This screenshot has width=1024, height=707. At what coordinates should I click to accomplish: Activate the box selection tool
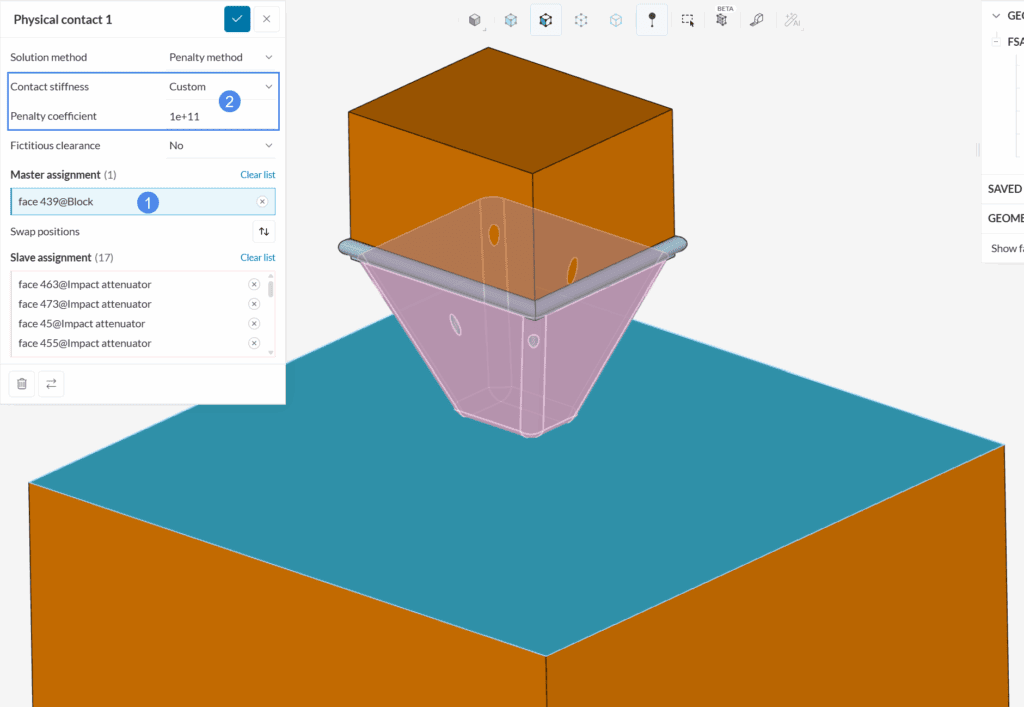[688, 20]
